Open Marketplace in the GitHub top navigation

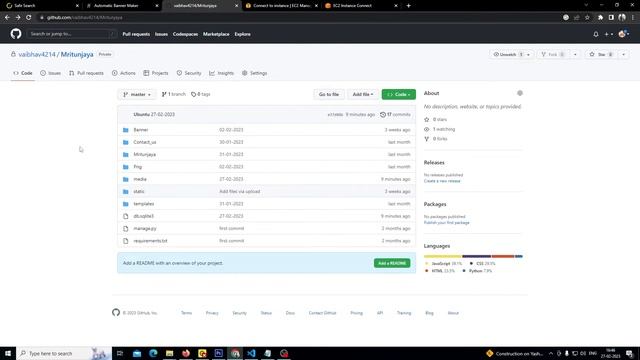[x=216, y=34]
